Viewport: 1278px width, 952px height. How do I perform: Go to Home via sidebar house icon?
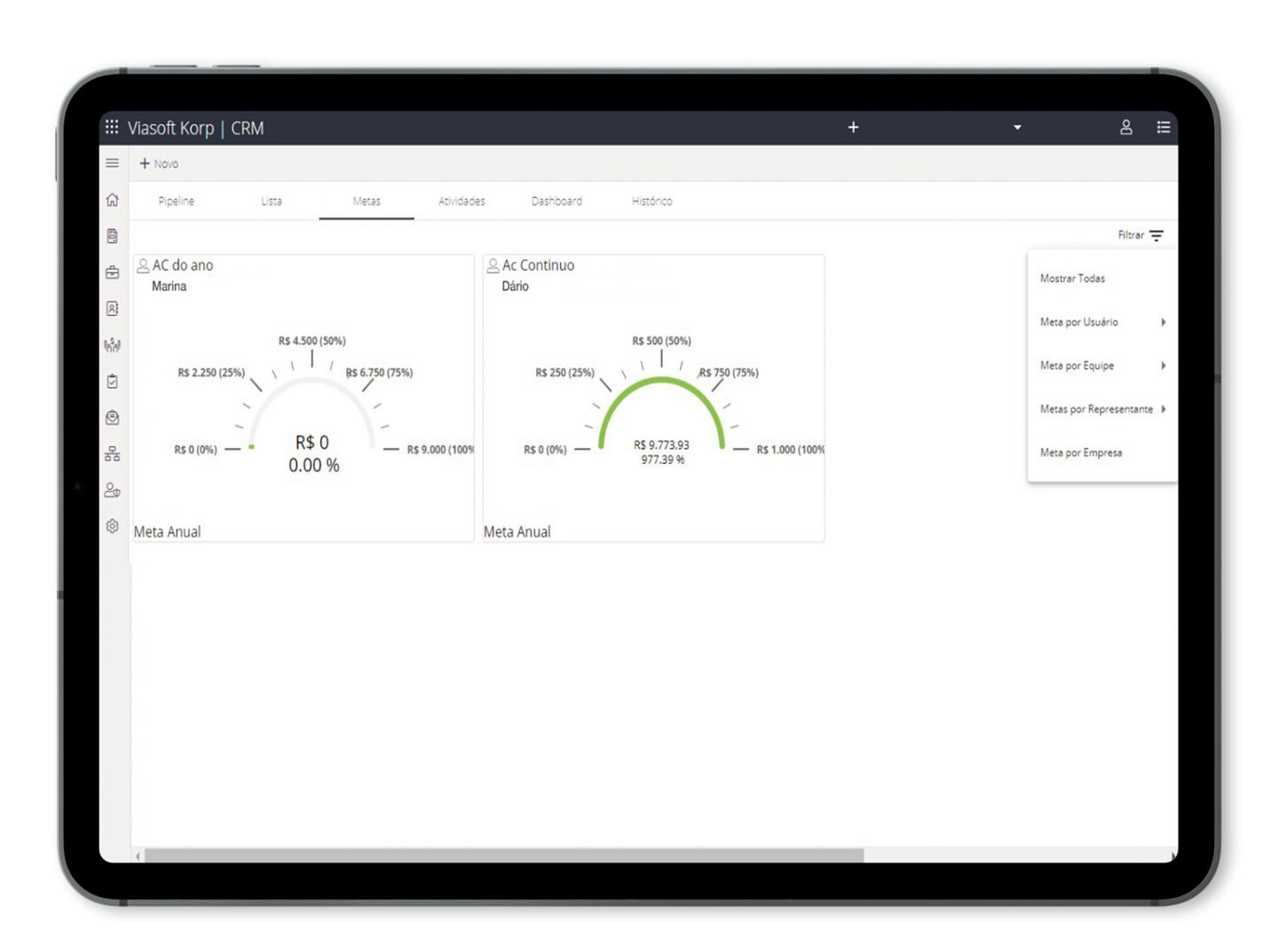pyautogui.click(x=113, y=200)
